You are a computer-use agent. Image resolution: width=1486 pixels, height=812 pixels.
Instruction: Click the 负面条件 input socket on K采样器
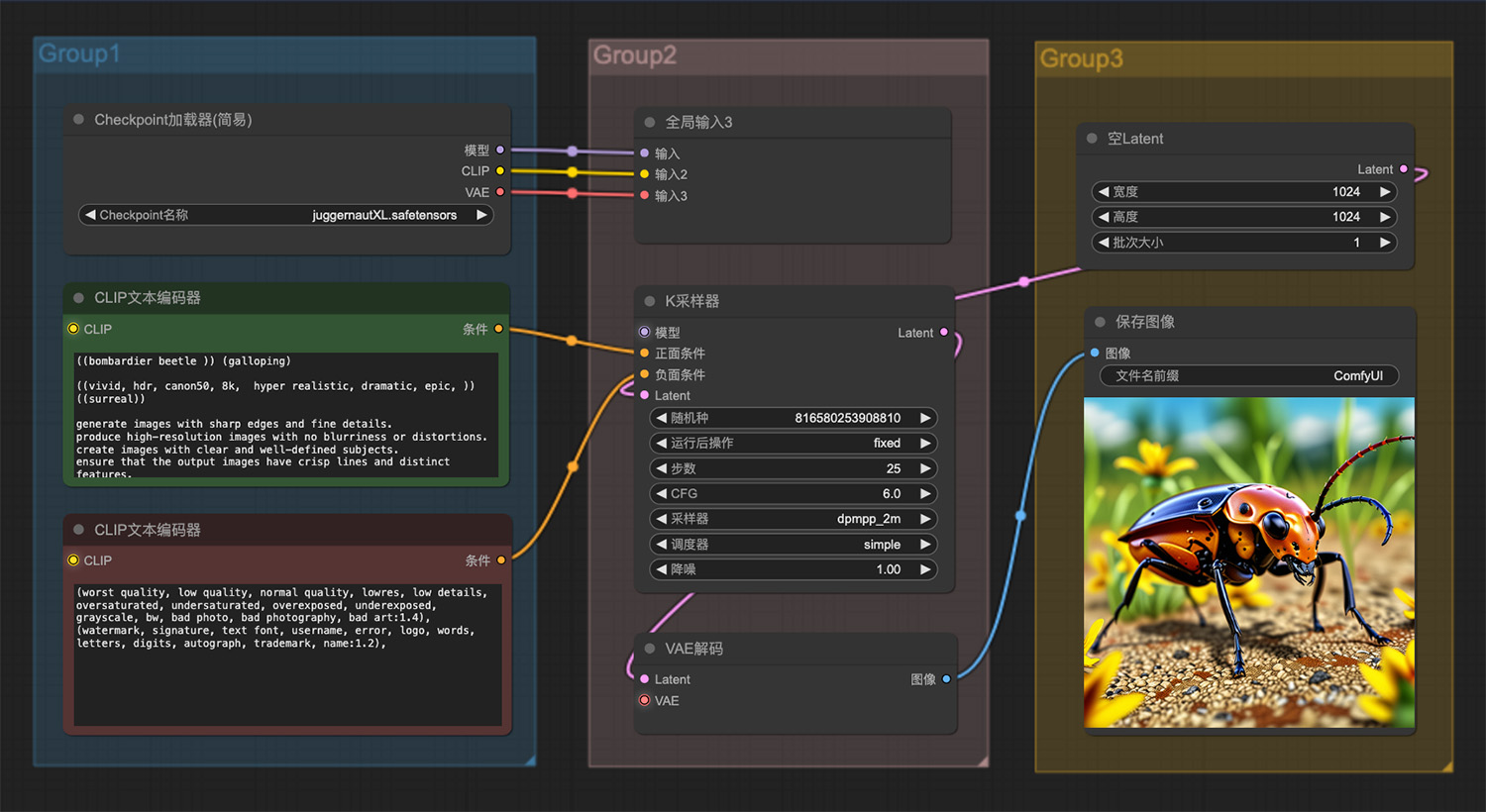[x=645, y=374]
